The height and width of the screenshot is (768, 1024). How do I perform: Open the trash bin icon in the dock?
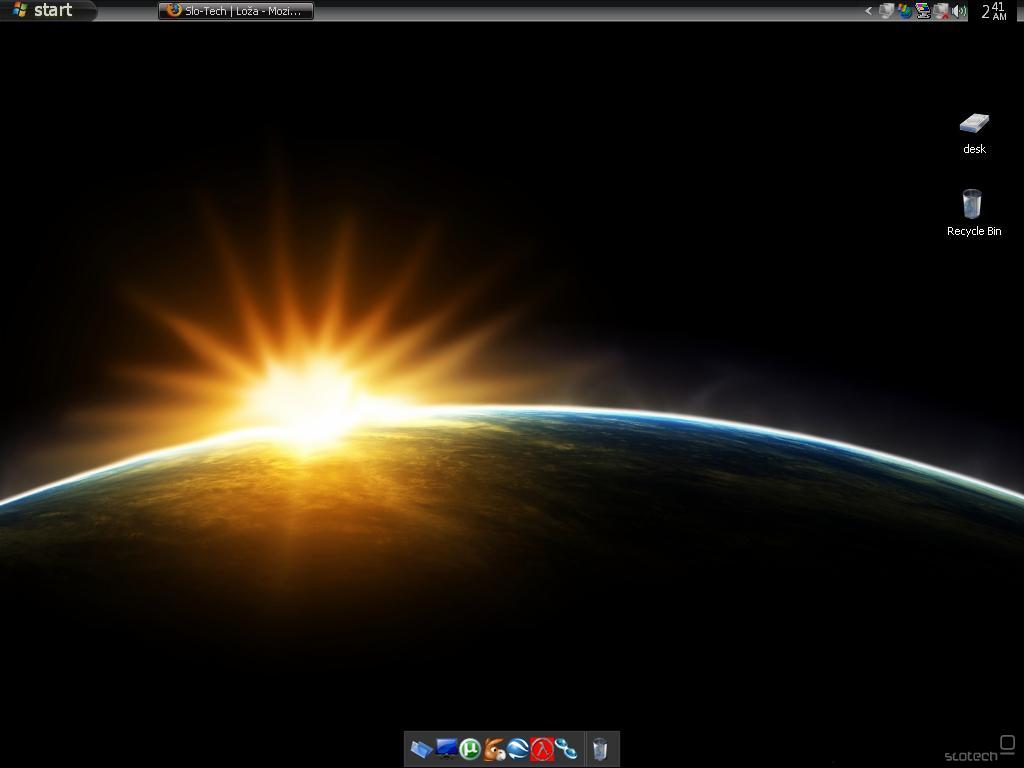click(x=600, y=749)
